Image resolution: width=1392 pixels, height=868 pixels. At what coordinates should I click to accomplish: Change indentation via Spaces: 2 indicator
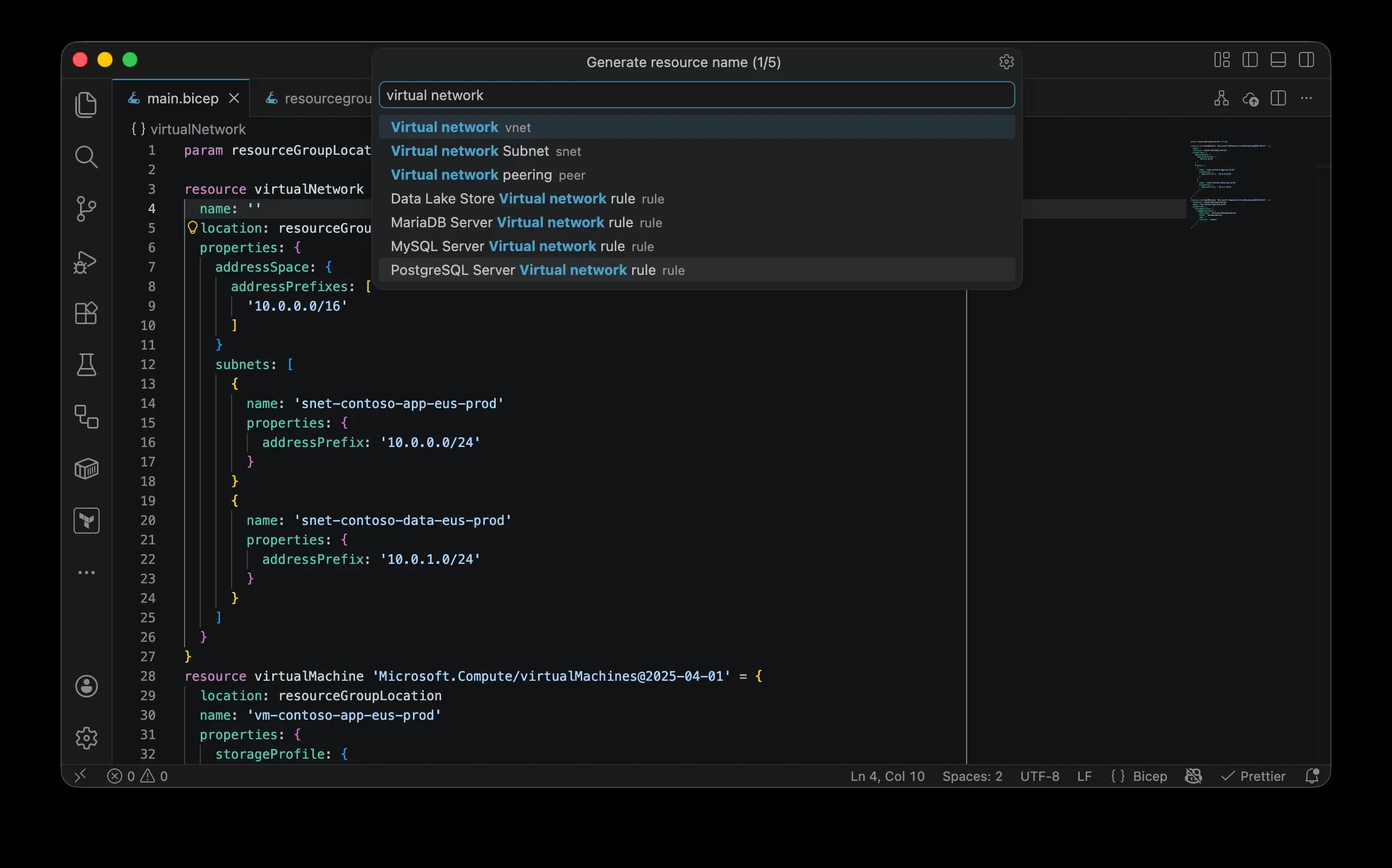(972, 776)
